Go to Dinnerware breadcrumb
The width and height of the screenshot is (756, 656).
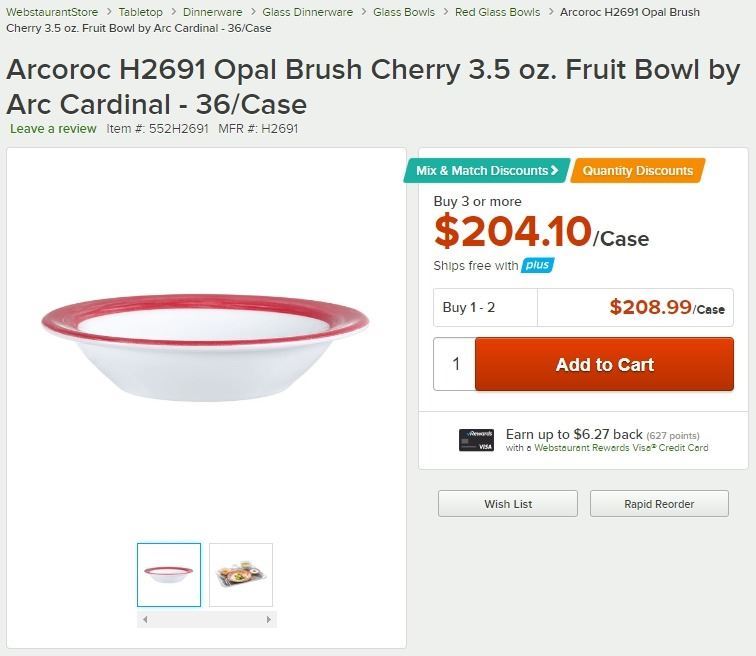[x=212, y=12]
